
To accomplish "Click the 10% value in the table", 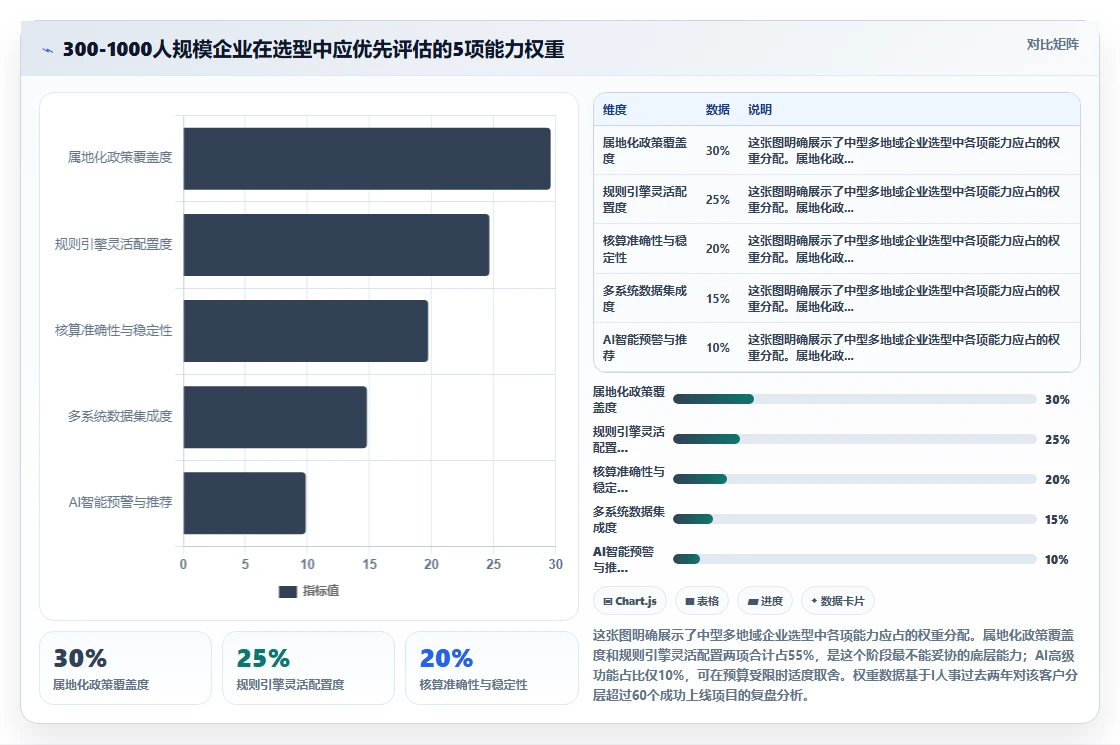I will click(718, 348).
